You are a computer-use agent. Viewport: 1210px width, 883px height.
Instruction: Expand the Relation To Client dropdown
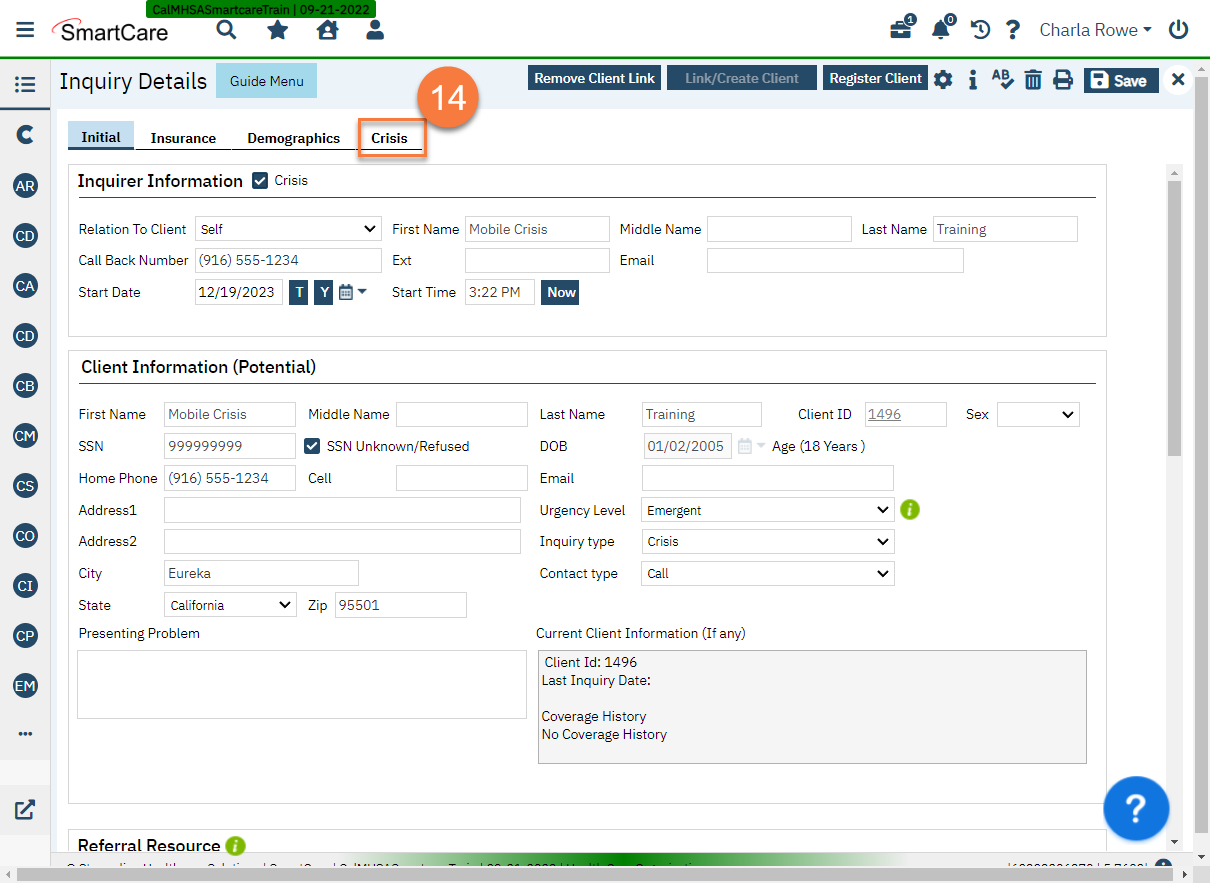[x=288, y=229]
